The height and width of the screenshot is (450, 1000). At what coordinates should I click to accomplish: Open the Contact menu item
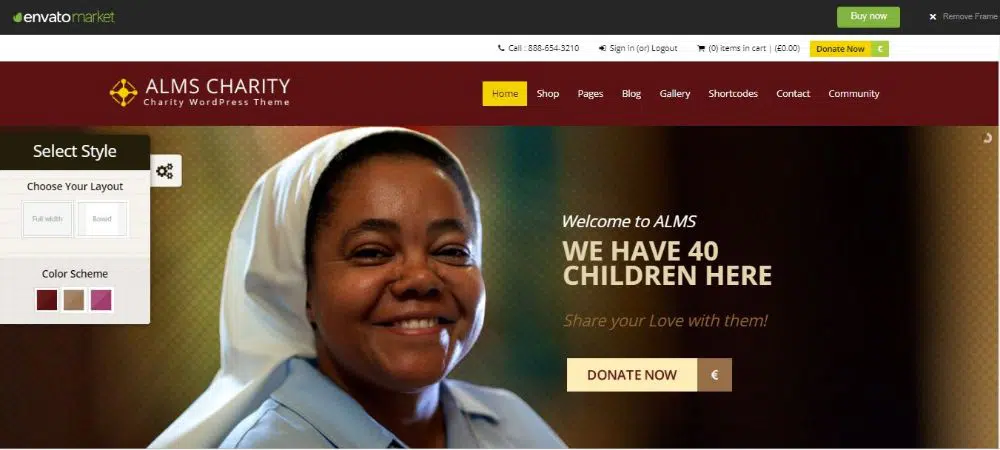[793, 94]
